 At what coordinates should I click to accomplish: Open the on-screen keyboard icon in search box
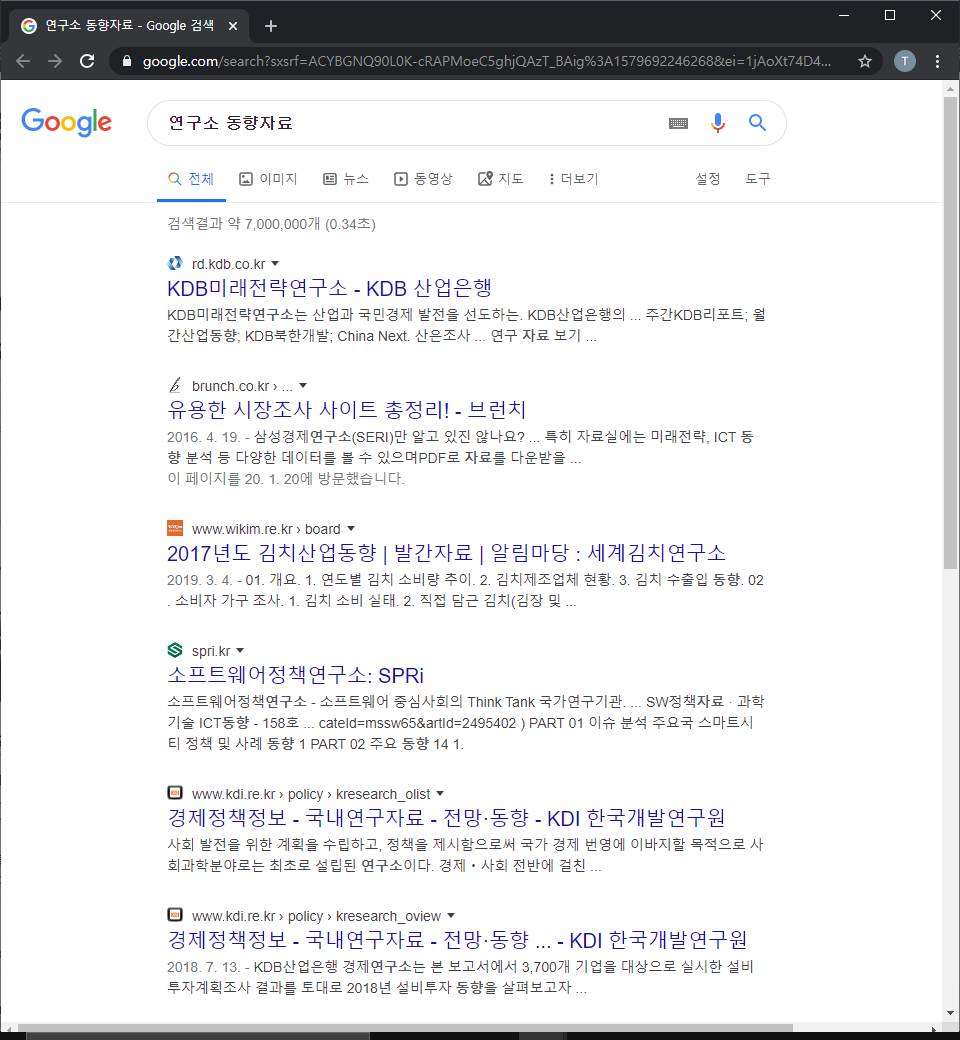click(x=678, y=123)
